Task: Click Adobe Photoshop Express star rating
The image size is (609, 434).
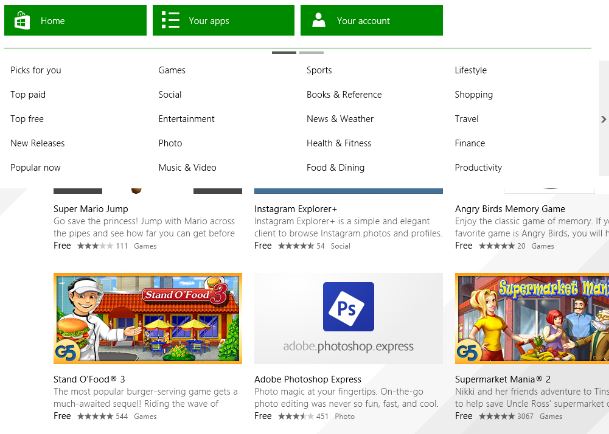Action: [296, 416]
